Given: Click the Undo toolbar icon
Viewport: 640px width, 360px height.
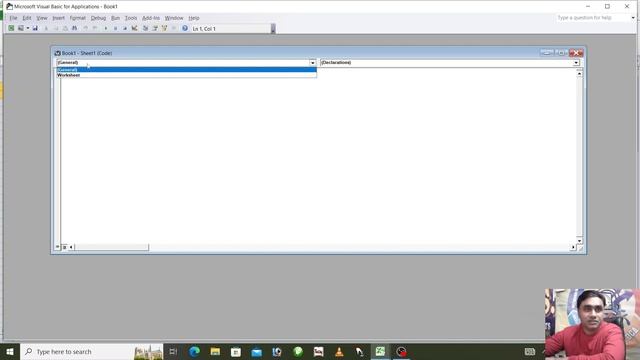Looking at the screenshot, I should pos(85,28).
